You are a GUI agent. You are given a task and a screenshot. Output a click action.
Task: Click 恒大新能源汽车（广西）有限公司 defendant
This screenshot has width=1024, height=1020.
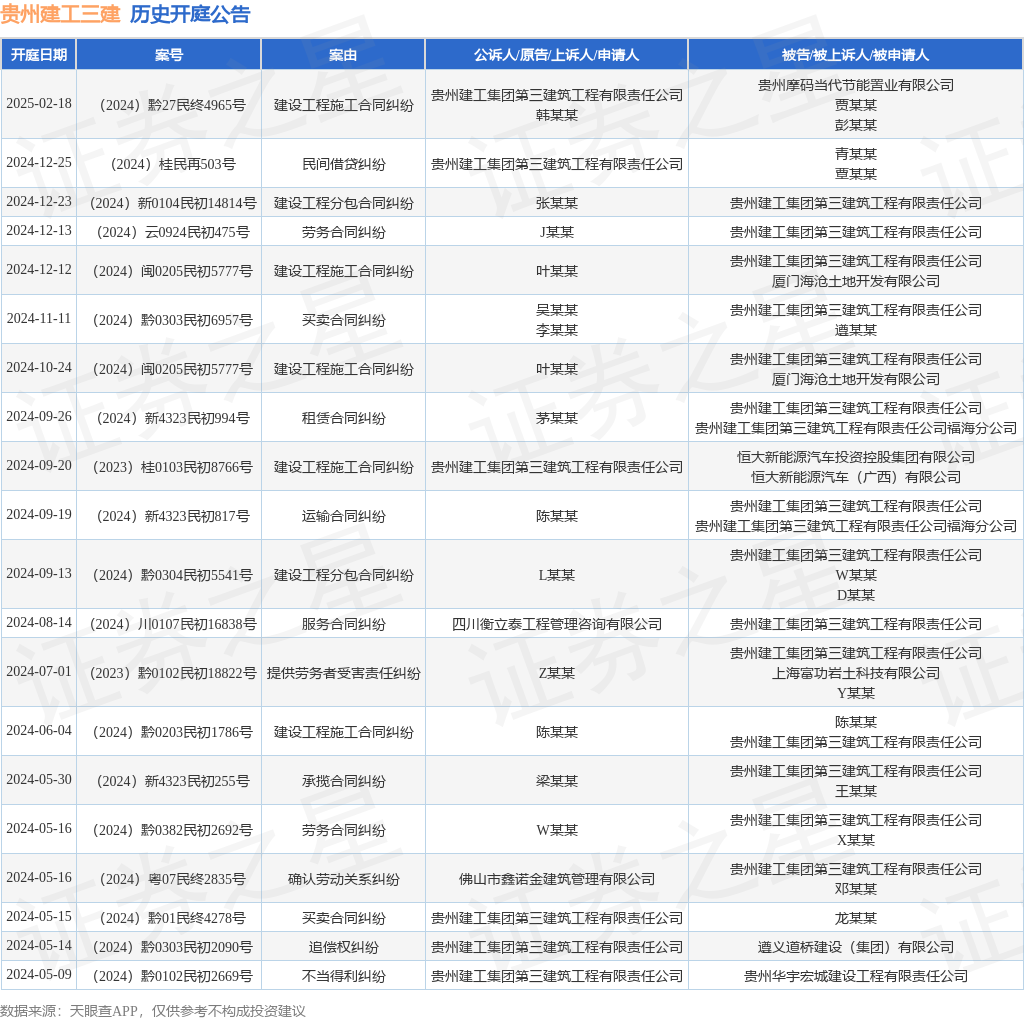[x=856, y=477]
